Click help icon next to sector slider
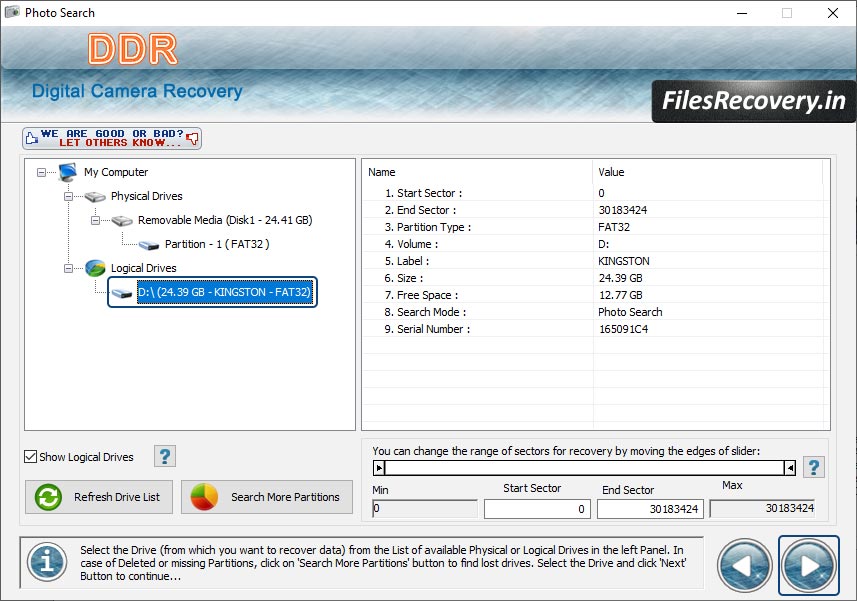 814,467
